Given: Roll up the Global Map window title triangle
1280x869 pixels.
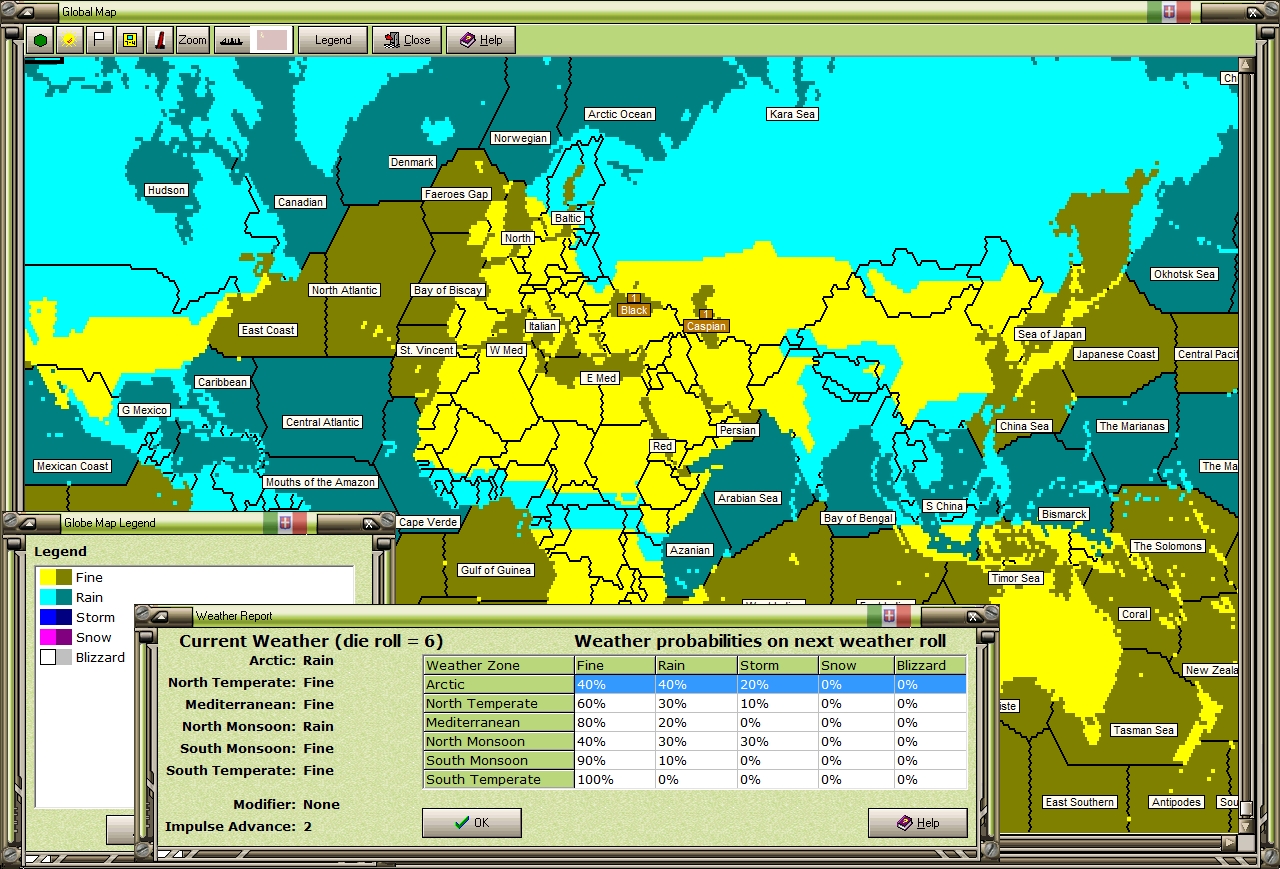Looking at the screenshot, I should 26,12.
